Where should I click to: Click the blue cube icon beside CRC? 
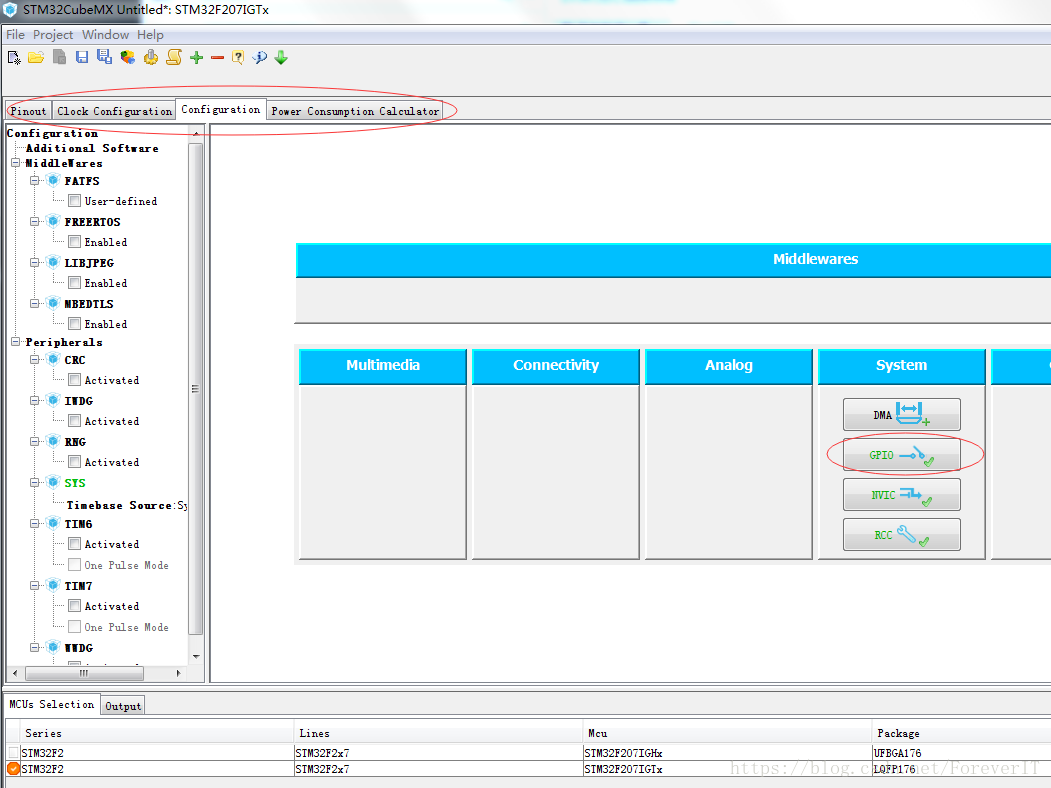tap(54, 359)
